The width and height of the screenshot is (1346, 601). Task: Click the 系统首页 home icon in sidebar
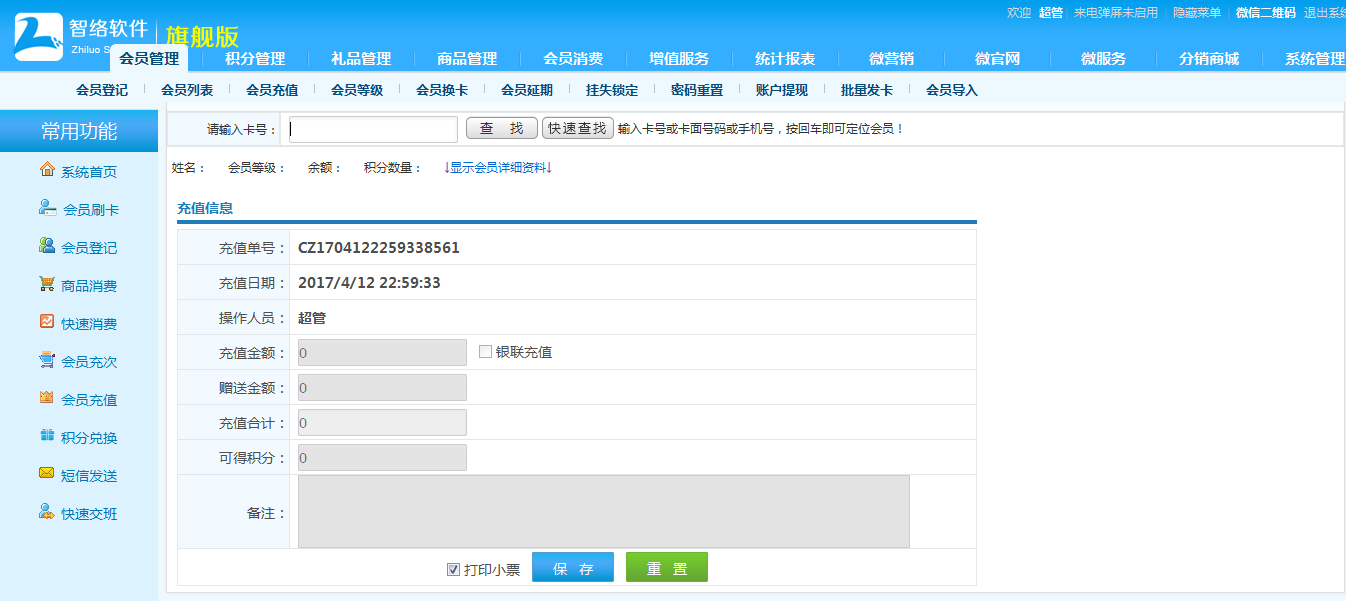tap(47, 170)
